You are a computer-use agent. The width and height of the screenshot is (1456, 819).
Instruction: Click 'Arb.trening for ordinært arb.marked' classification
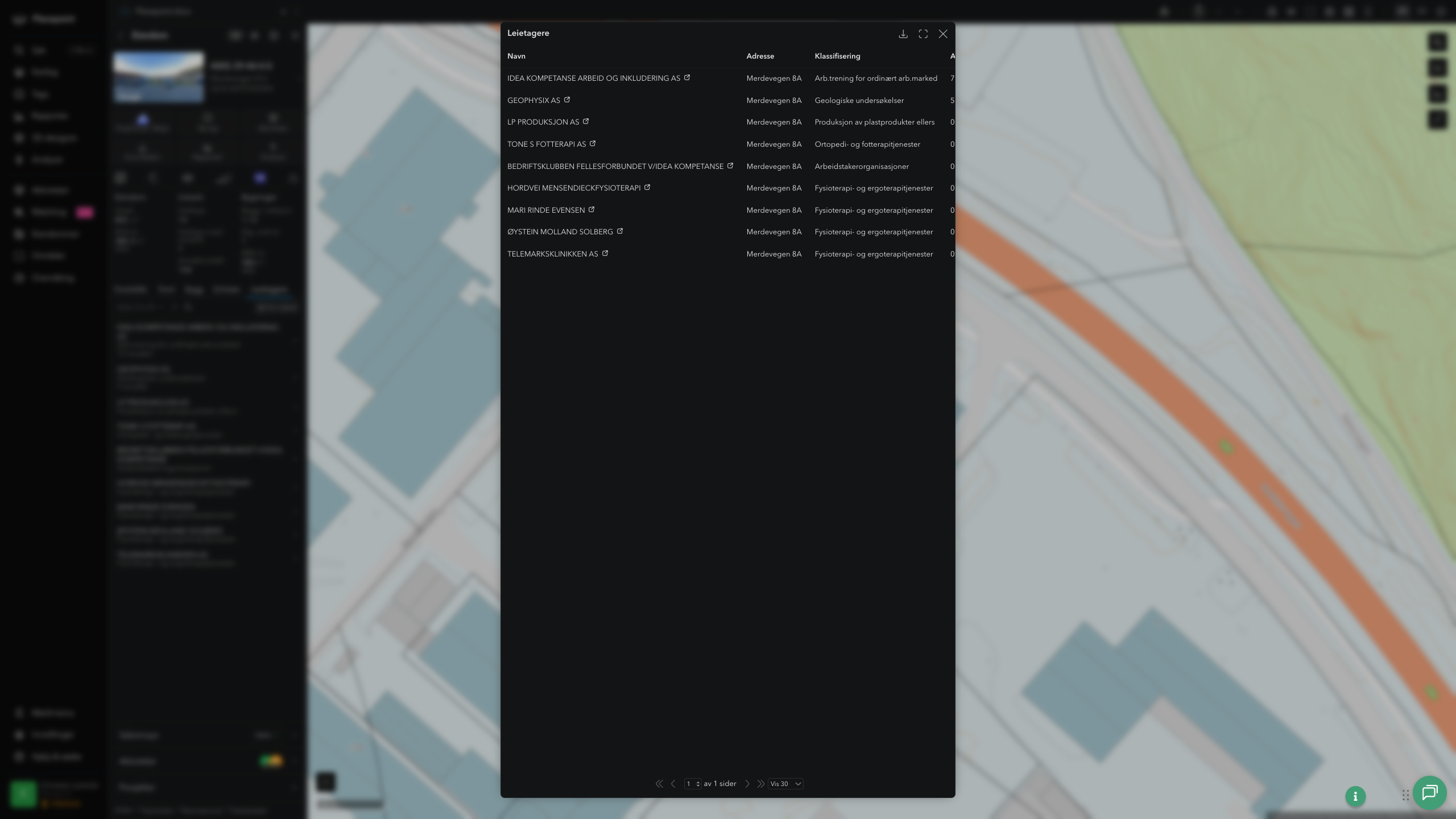point(876,78)
